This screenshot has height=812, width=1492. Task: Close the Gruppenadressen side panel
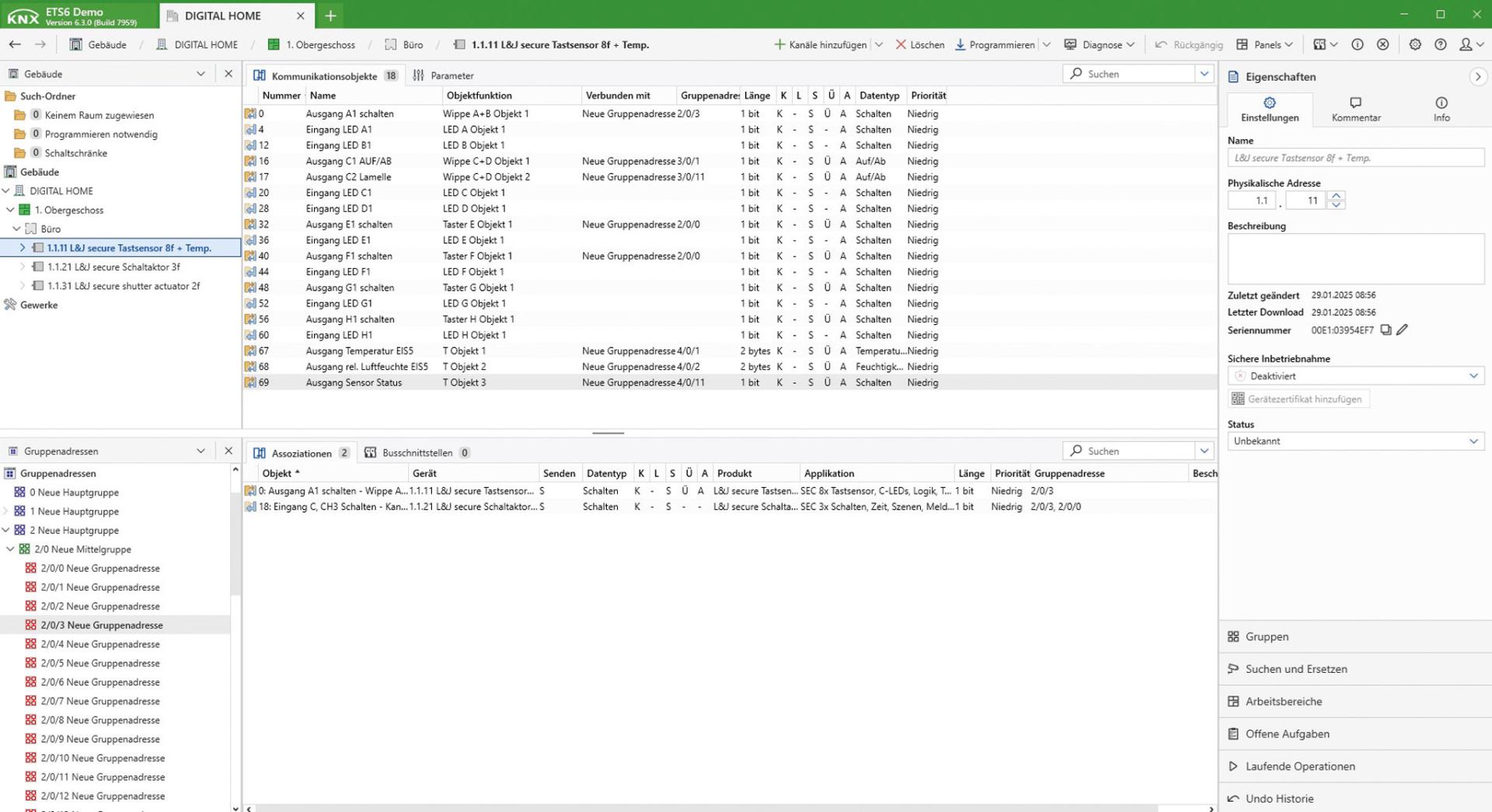tap(228, 451)
